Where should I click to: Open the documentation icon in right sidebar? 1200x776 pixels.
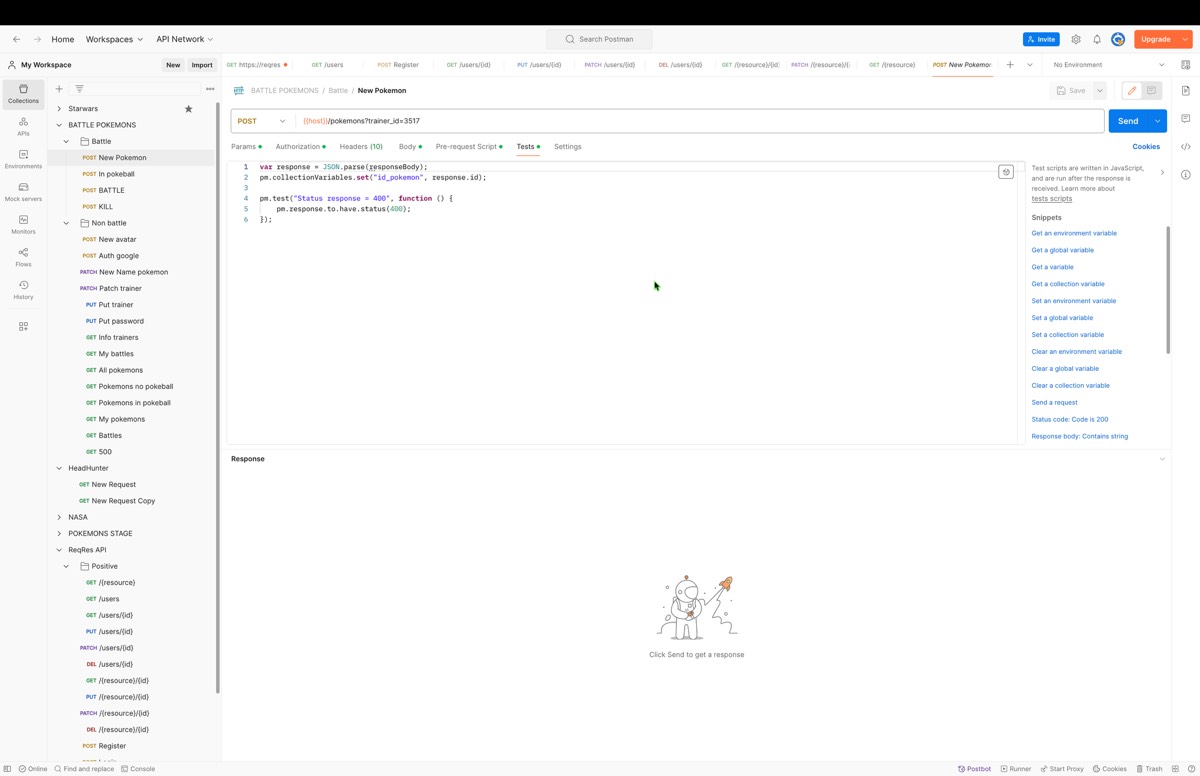(1185, 90)
